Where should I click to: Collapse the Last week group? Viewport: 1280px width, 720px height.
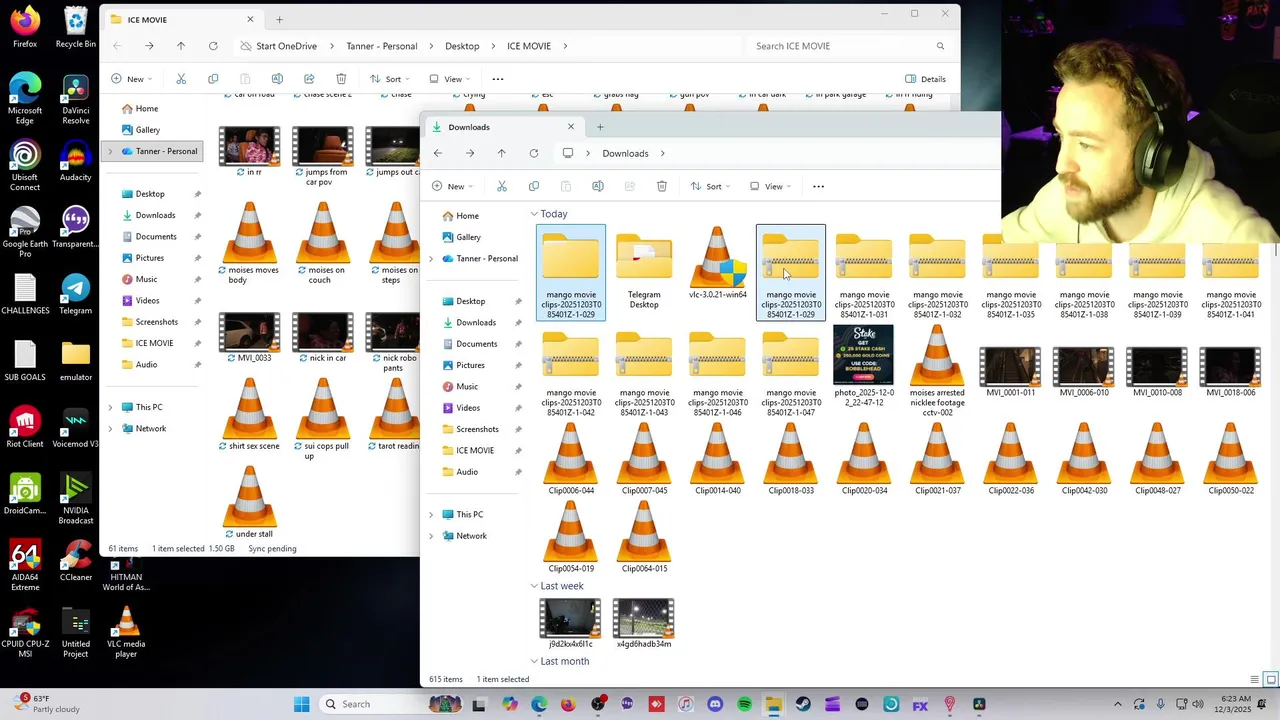(535, 586)
